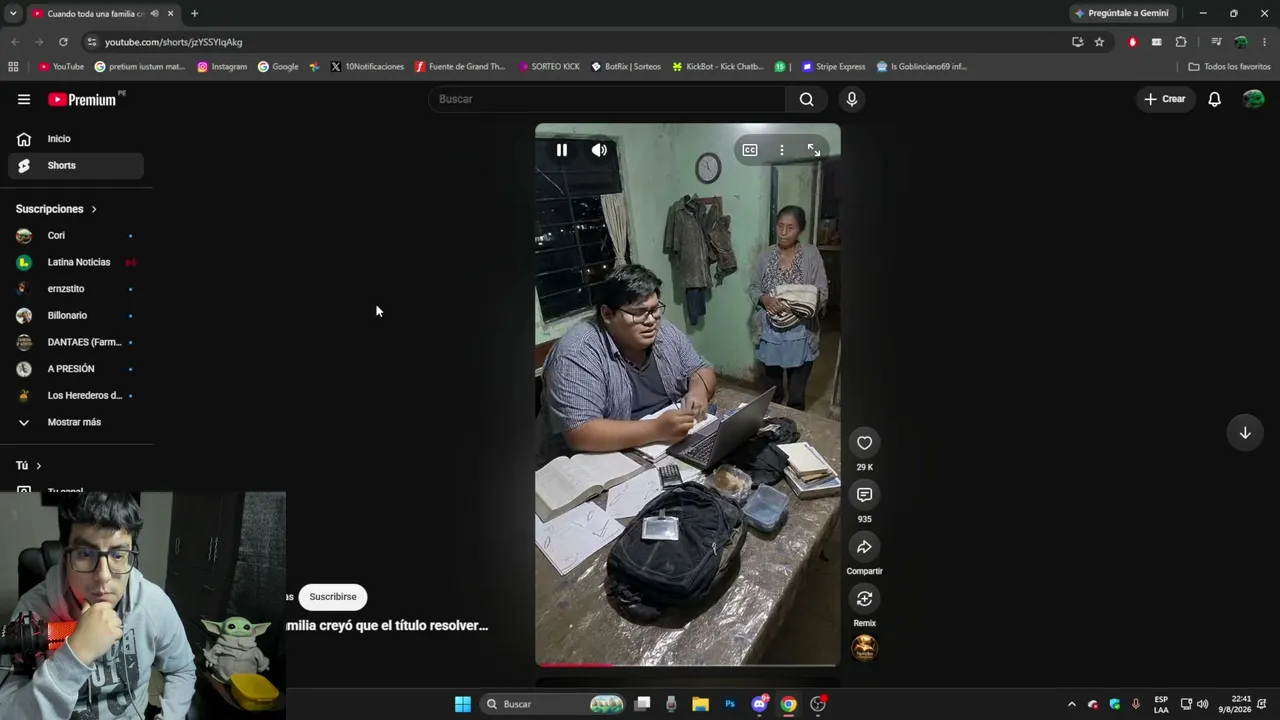
Task: Select Shorts in the sidebar
Action: (76, 166)
